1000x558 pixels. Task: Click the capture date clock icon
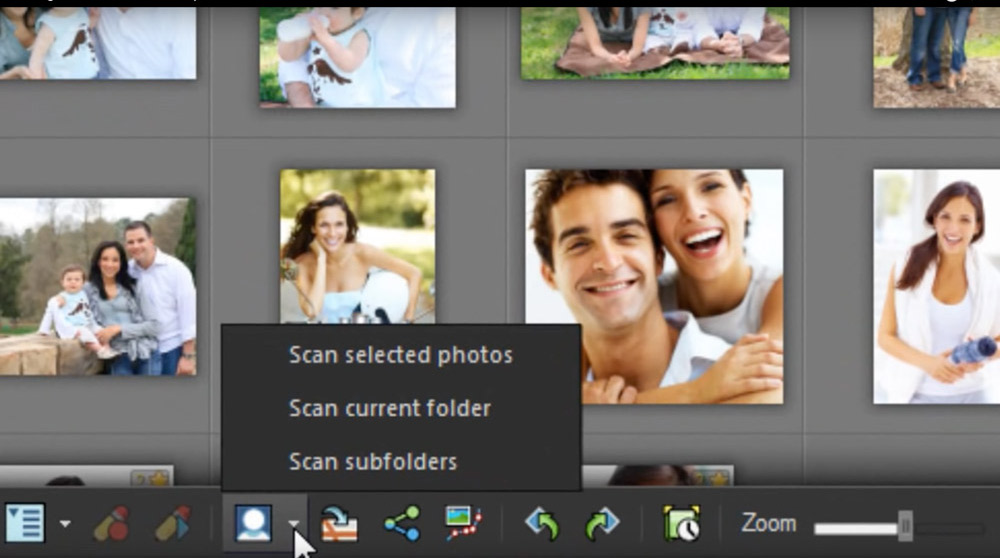681,524
